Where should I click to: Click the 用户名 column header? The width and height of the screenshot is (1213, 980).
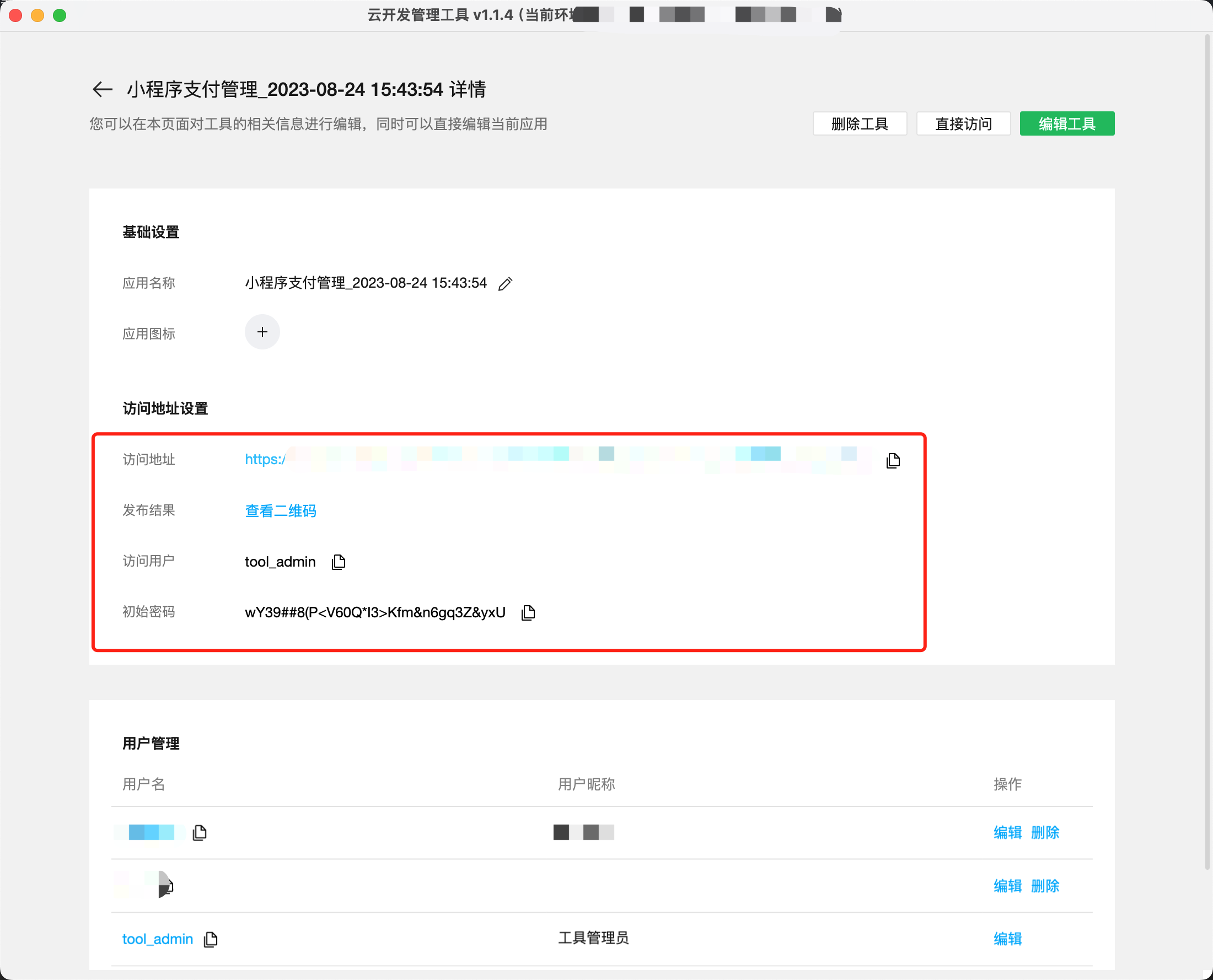pos(143,784)
